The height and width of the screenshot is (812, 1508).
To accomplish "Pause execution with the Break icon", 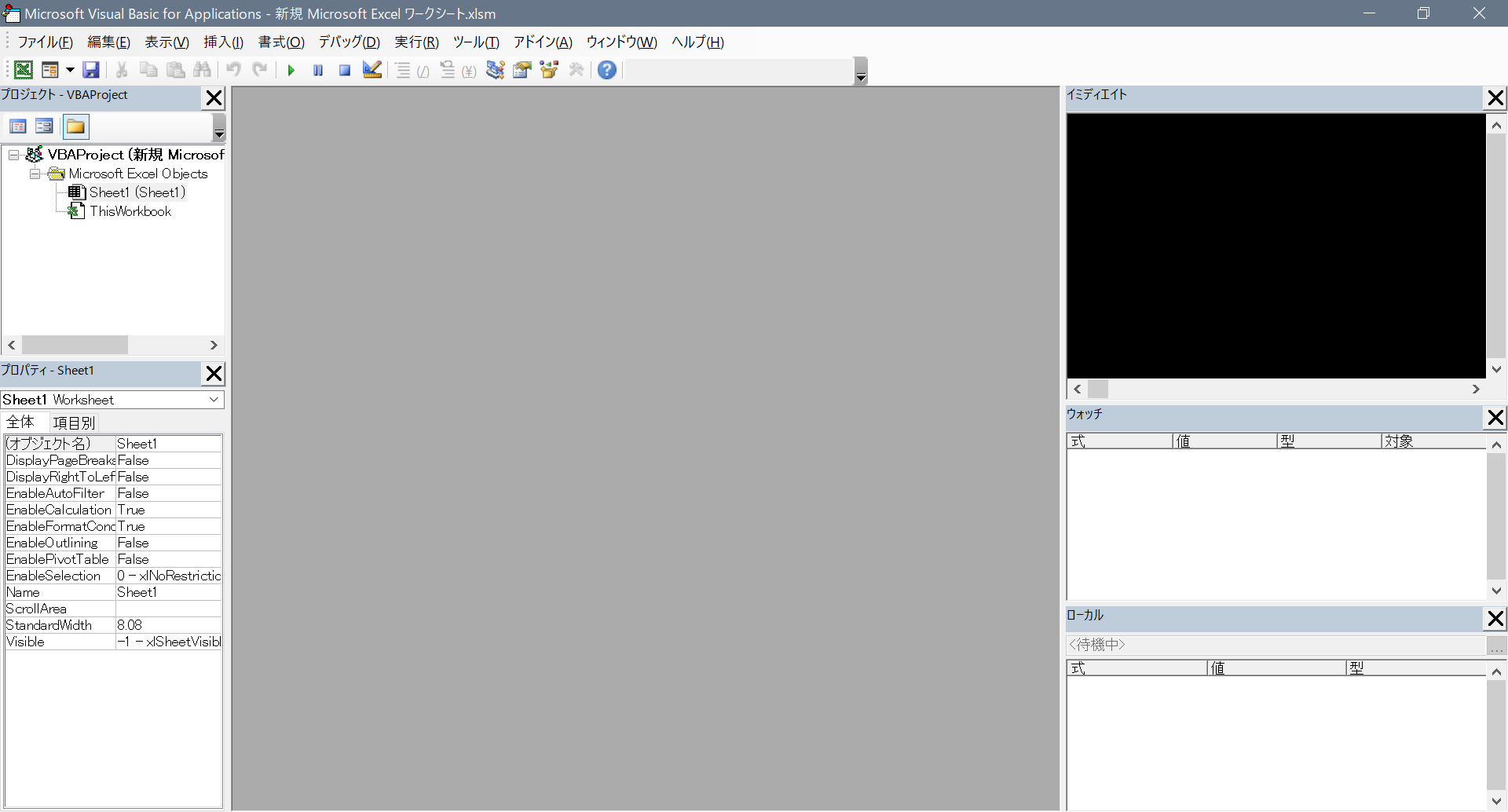I will point(318,70).
